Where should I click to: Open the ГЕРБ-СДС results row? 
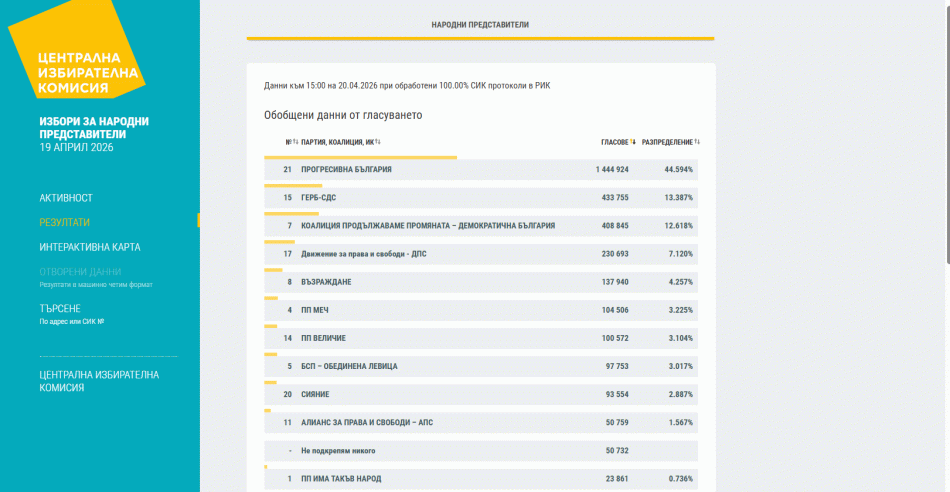click(x=480, y=198)
